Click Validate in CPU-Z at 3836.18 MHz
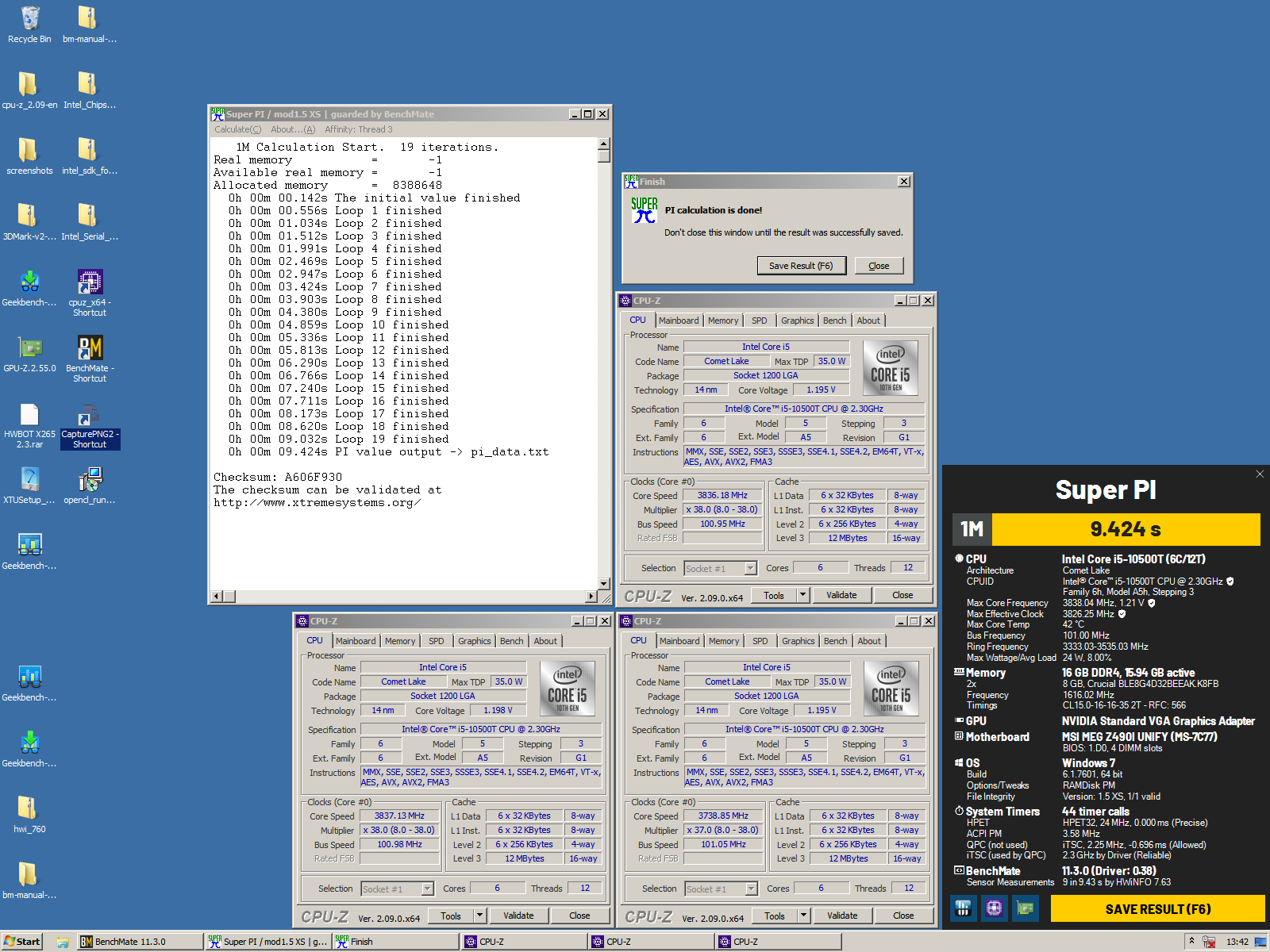The image size is (1270, 952). pyautogui.click(x=841, y=595)
